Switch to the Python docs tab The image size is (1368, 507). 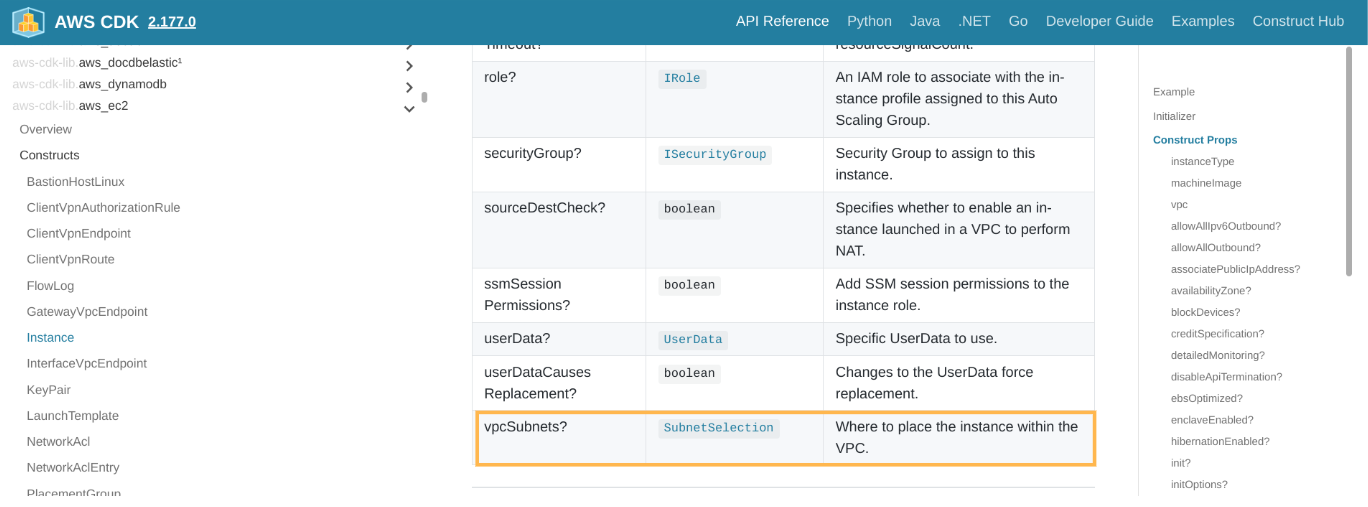coord(869,21)
